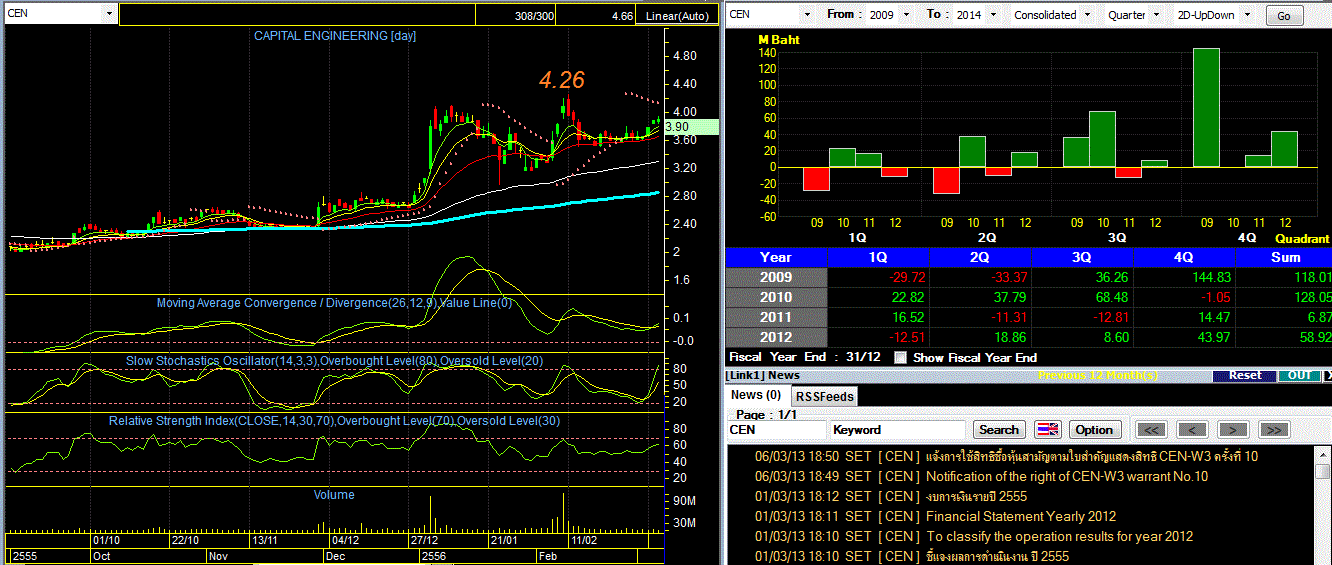Click the Search button in news
1332x565 pixels.
point(999,430)
